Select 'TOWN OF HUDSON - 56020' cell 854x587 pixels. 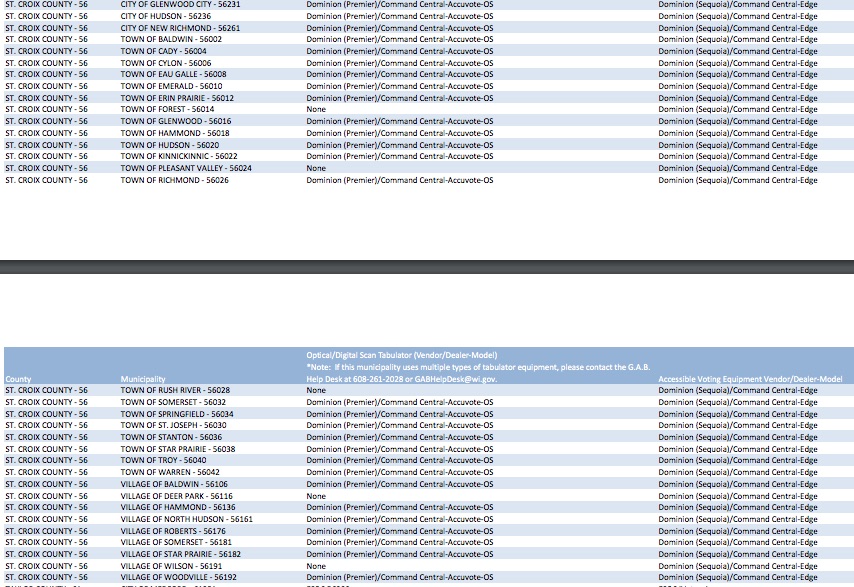pos(169,145)
